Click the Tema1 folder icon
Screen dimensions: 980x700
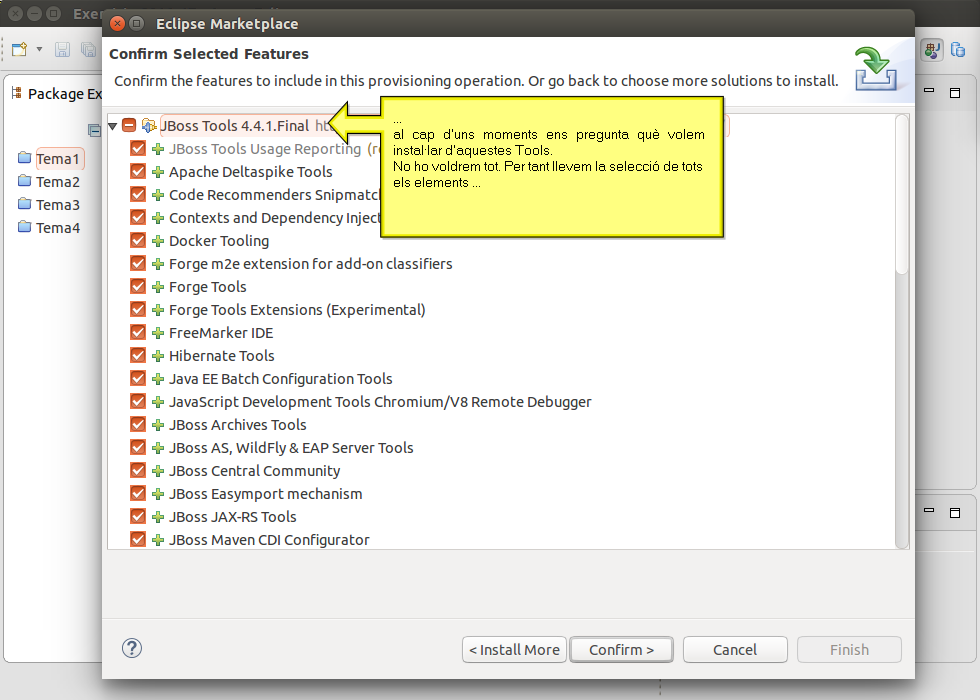click(24, 157)
